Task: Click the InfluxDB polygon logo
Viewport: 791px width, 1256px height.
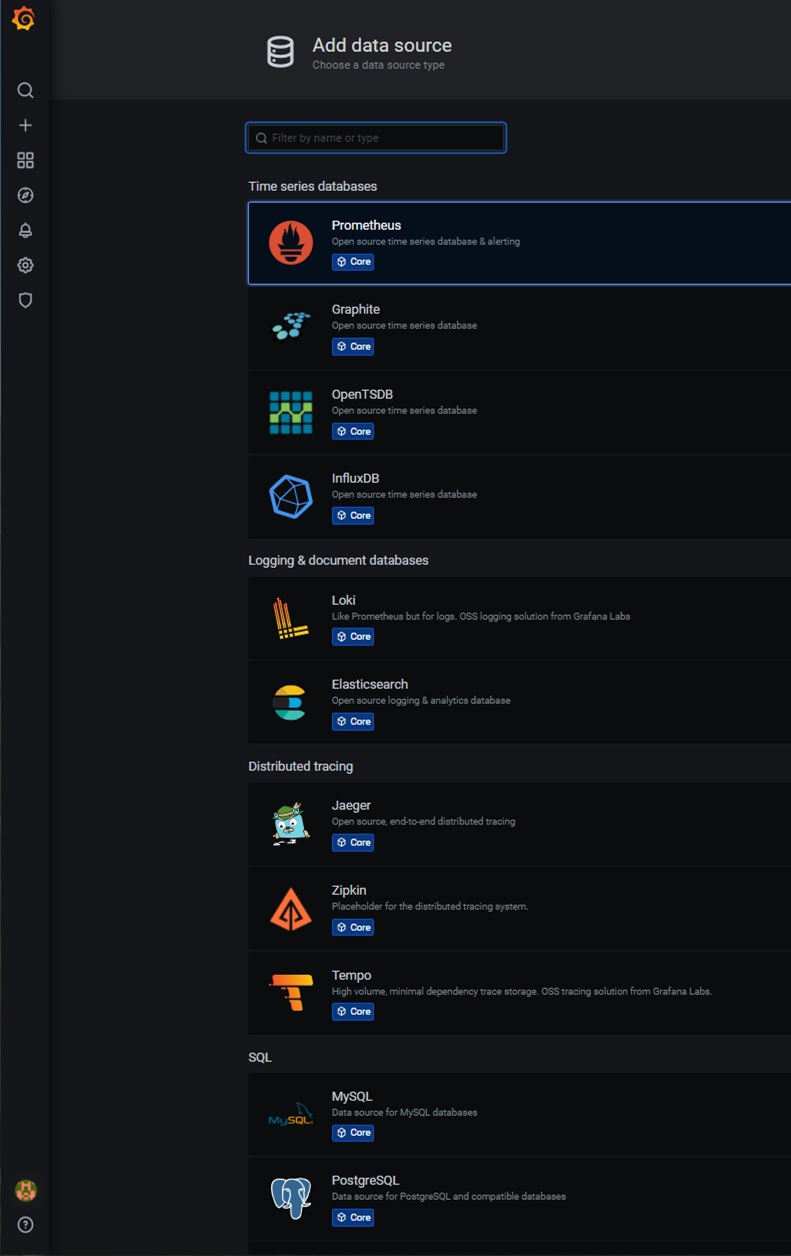Action: [x=291, y=496]
